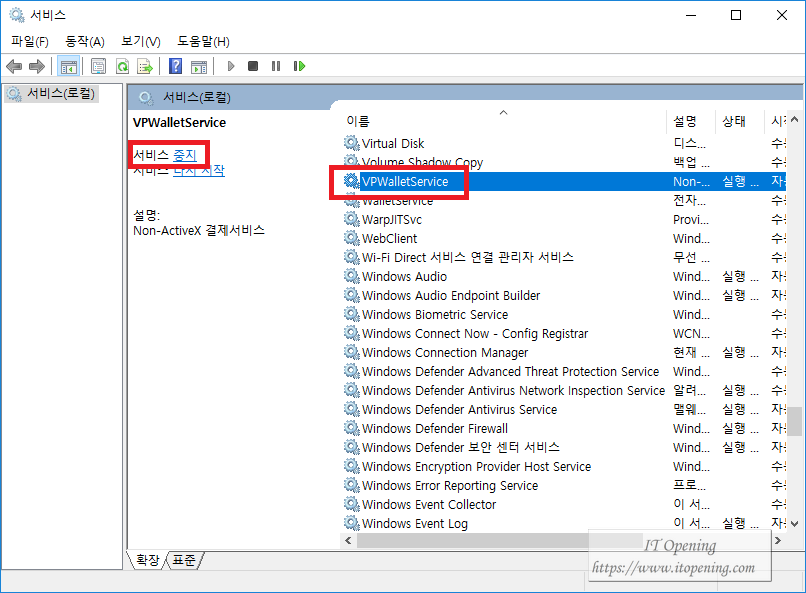The height and width of the screenshot is (593, 806).
Task: Switch to the 표준 tab
Action: (185, 561)
